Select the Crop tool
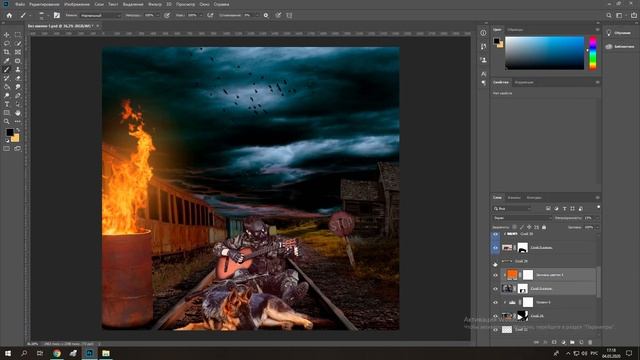This screenshot has width=640, height=360. point(7,52)
